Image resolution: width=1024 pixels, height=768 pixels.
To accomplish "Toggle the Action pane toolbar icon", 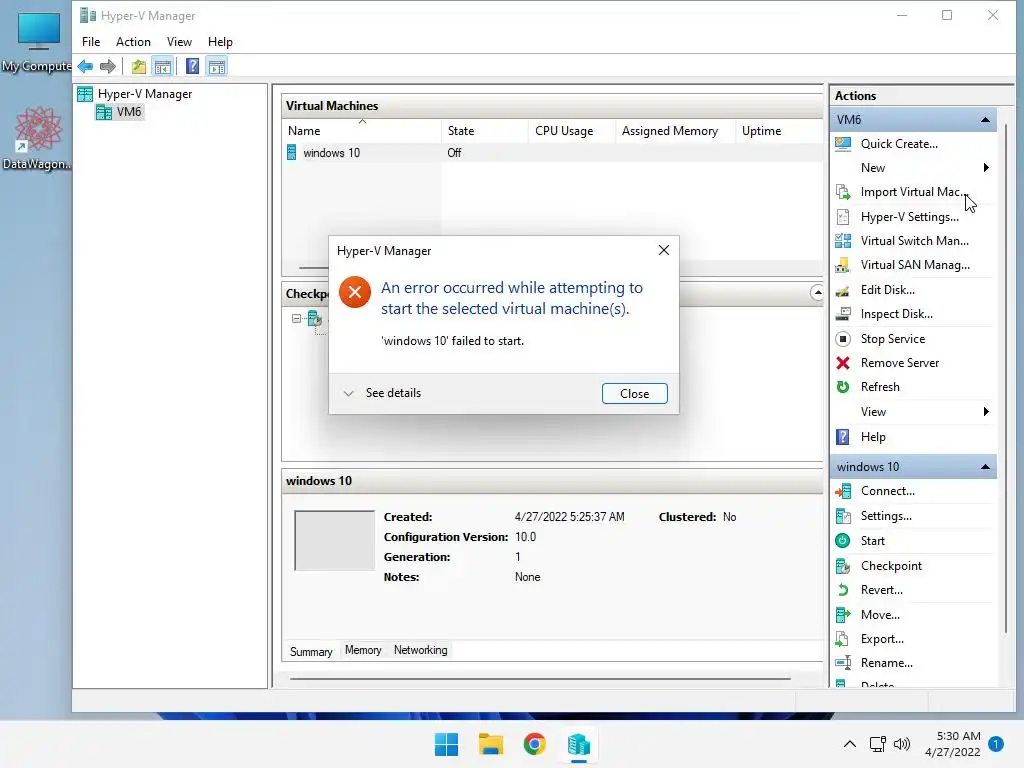I will point(217,66).
